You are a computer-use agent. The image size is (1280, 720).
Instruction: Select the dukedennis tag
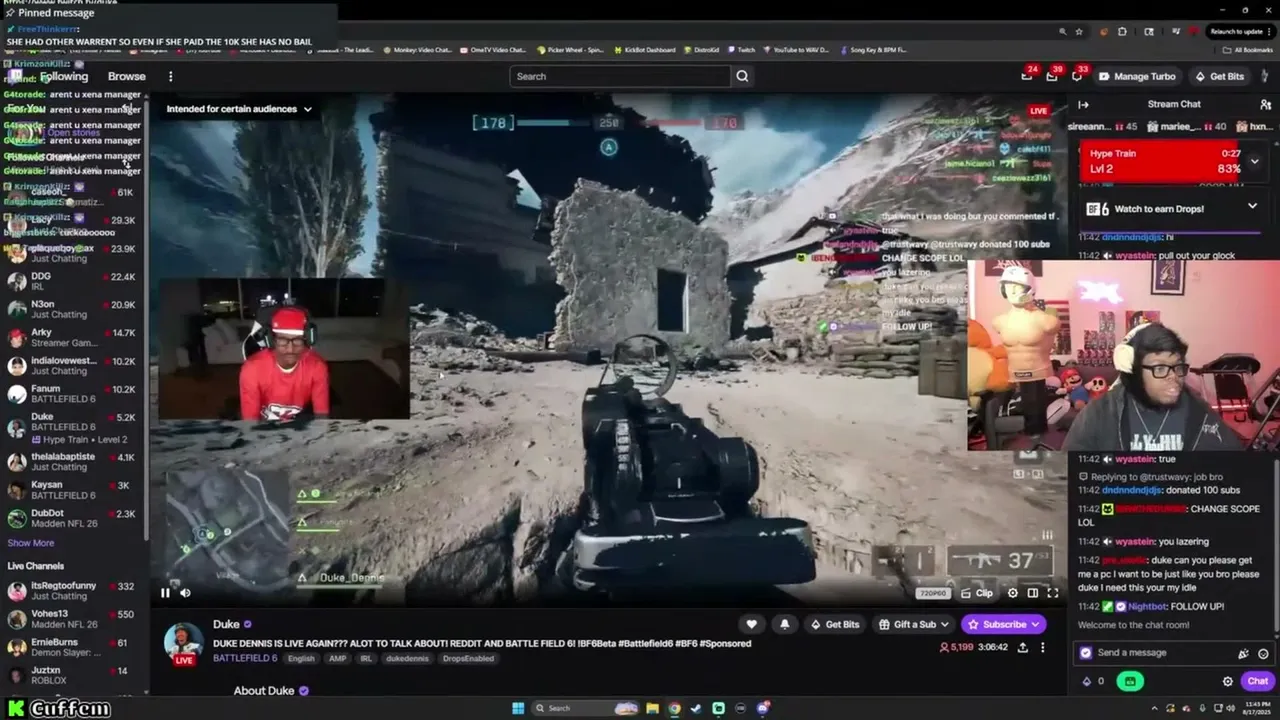[408, 659]
